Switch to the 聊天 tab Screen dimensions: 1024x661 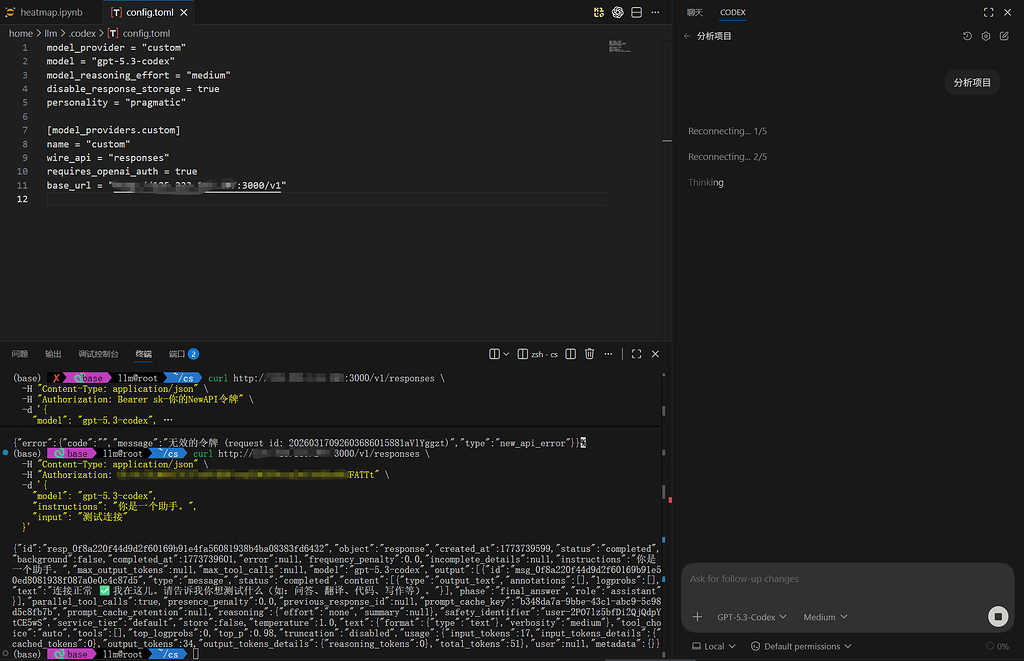tap(695, 12)
